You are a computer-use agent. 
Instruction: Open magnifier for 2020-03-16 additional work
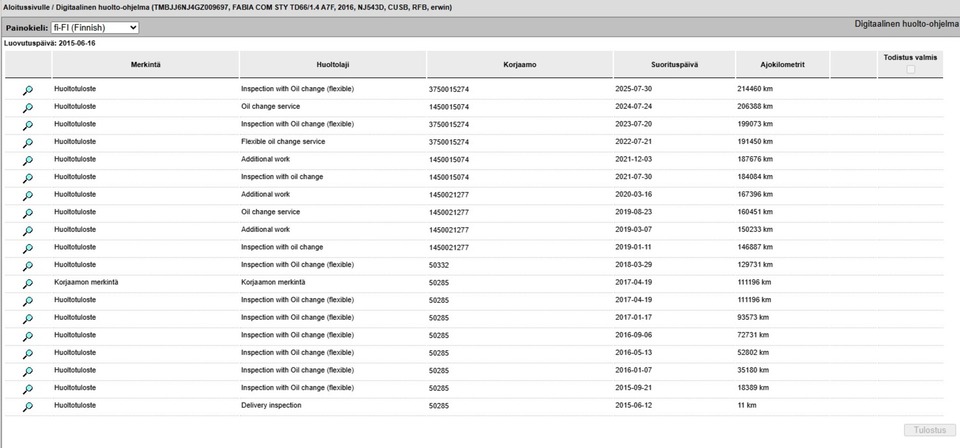[x=28, y=195]
